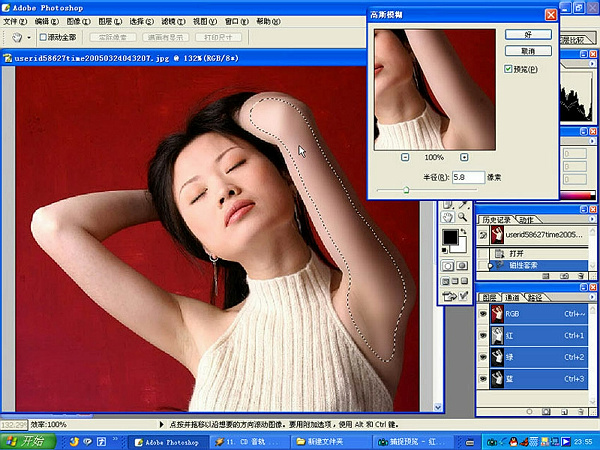Choose Full Screen Mode icon

(464, 281)
